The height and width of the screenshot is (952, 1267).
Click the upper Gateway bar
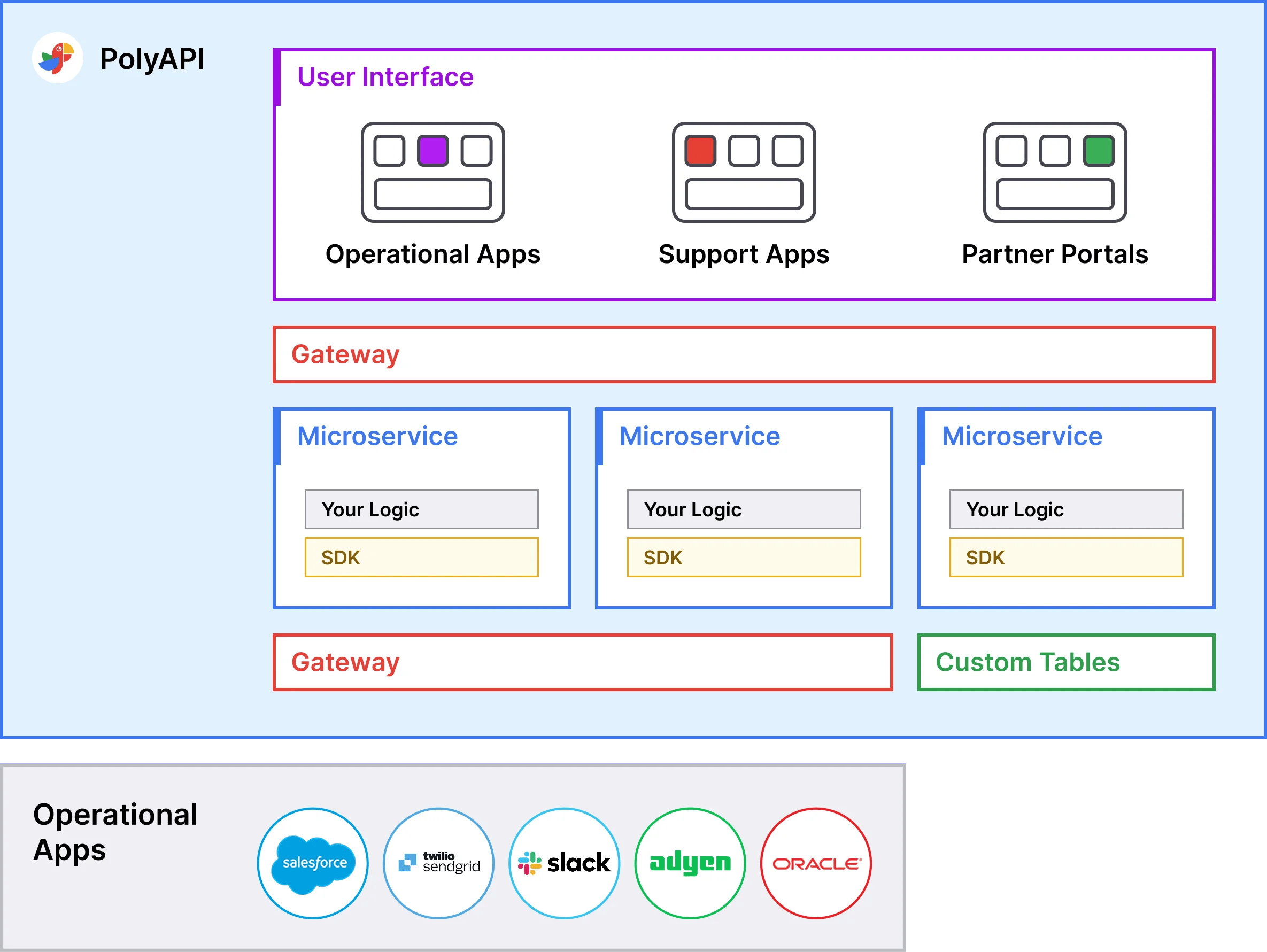point(744,354)
